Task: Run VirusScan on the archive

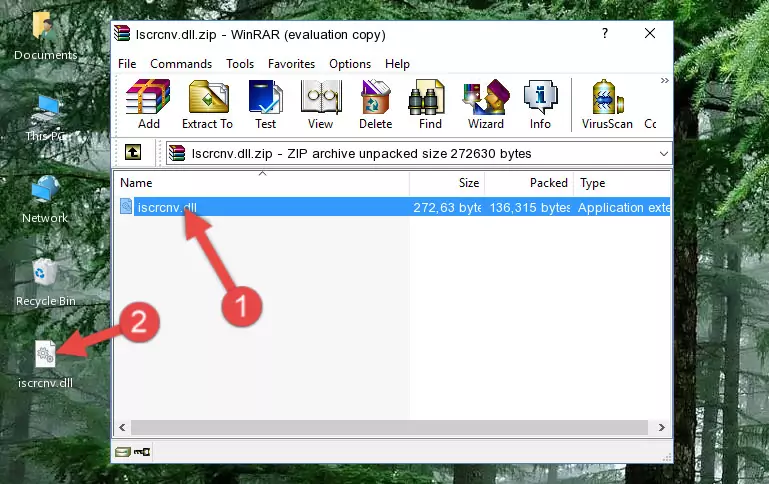Action: [x=607, y=104]
